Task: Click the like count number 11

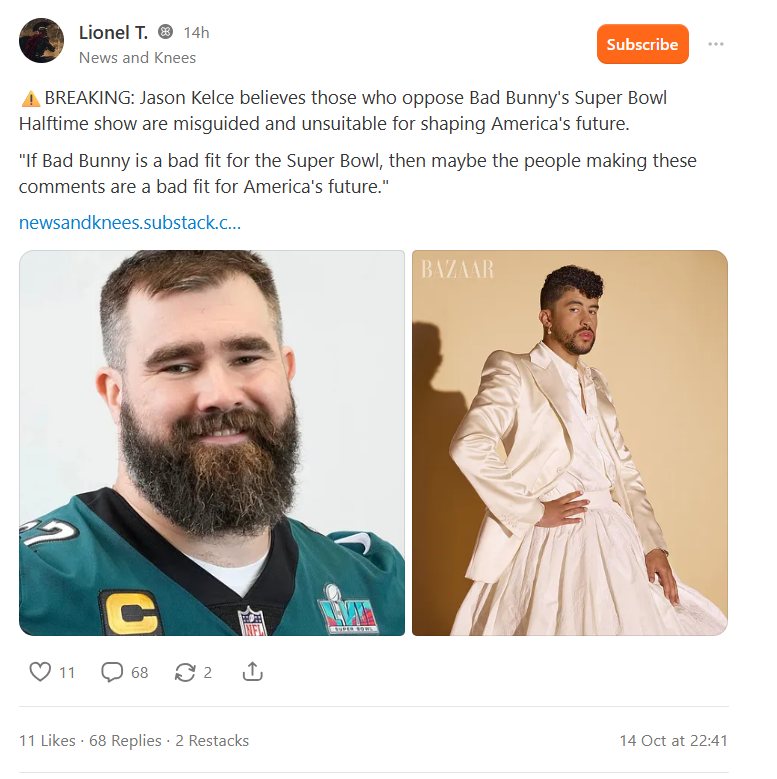Action: (67, 673)
